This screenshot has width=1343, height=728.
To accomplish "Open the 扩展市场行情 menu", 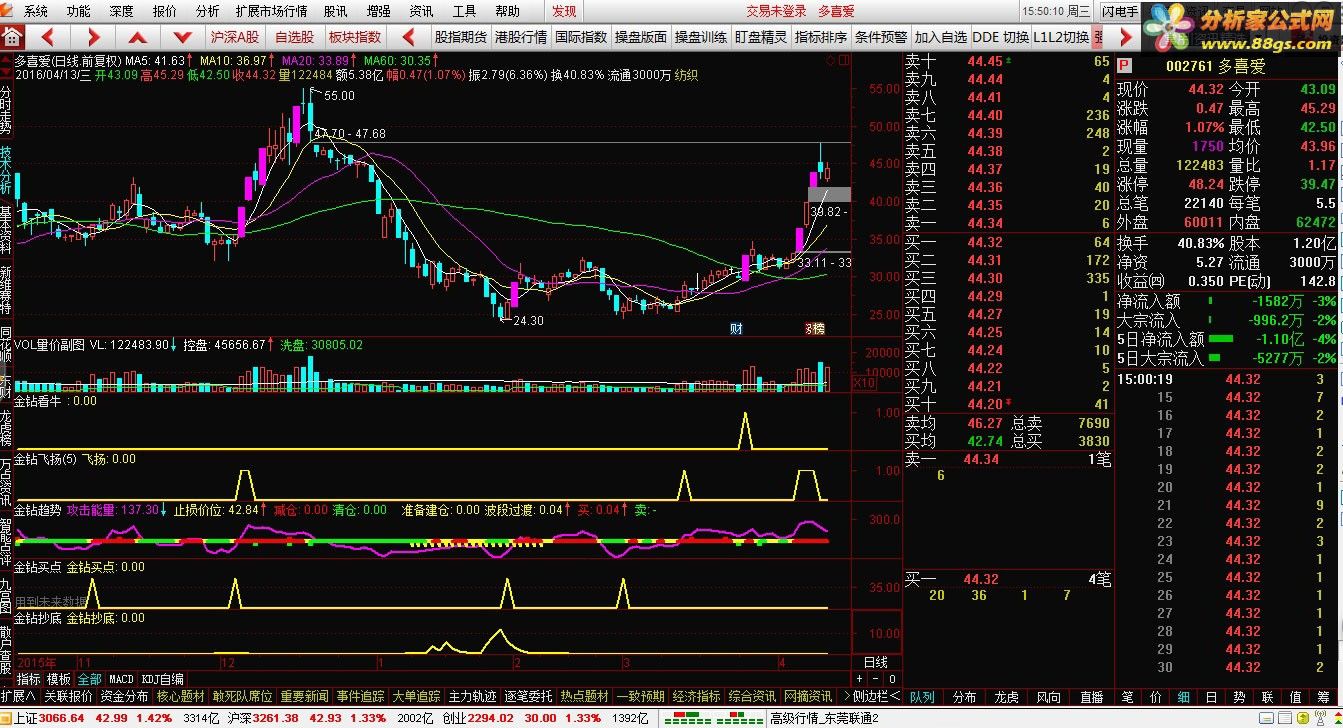I will (x=271, y=11).
